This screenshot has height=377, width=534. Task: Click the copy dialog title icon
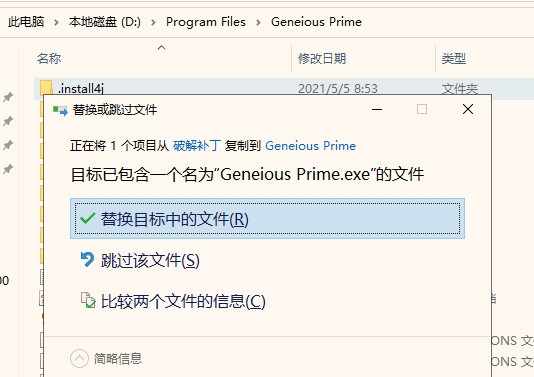pyautogui.click(x=60, y=110)
